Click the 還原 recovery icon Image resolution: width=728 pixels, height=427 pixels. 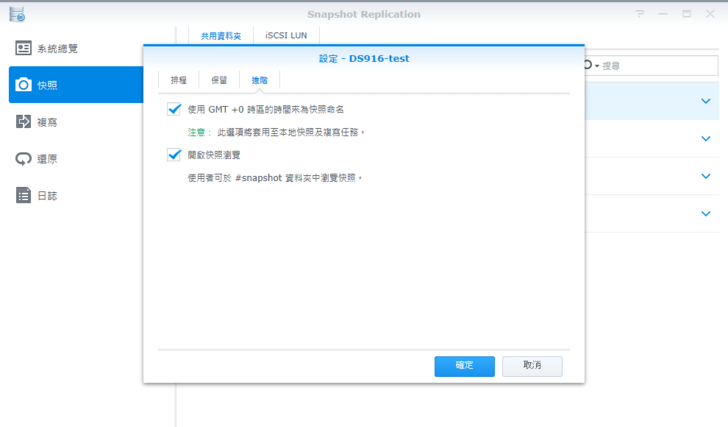coord(23,159)
